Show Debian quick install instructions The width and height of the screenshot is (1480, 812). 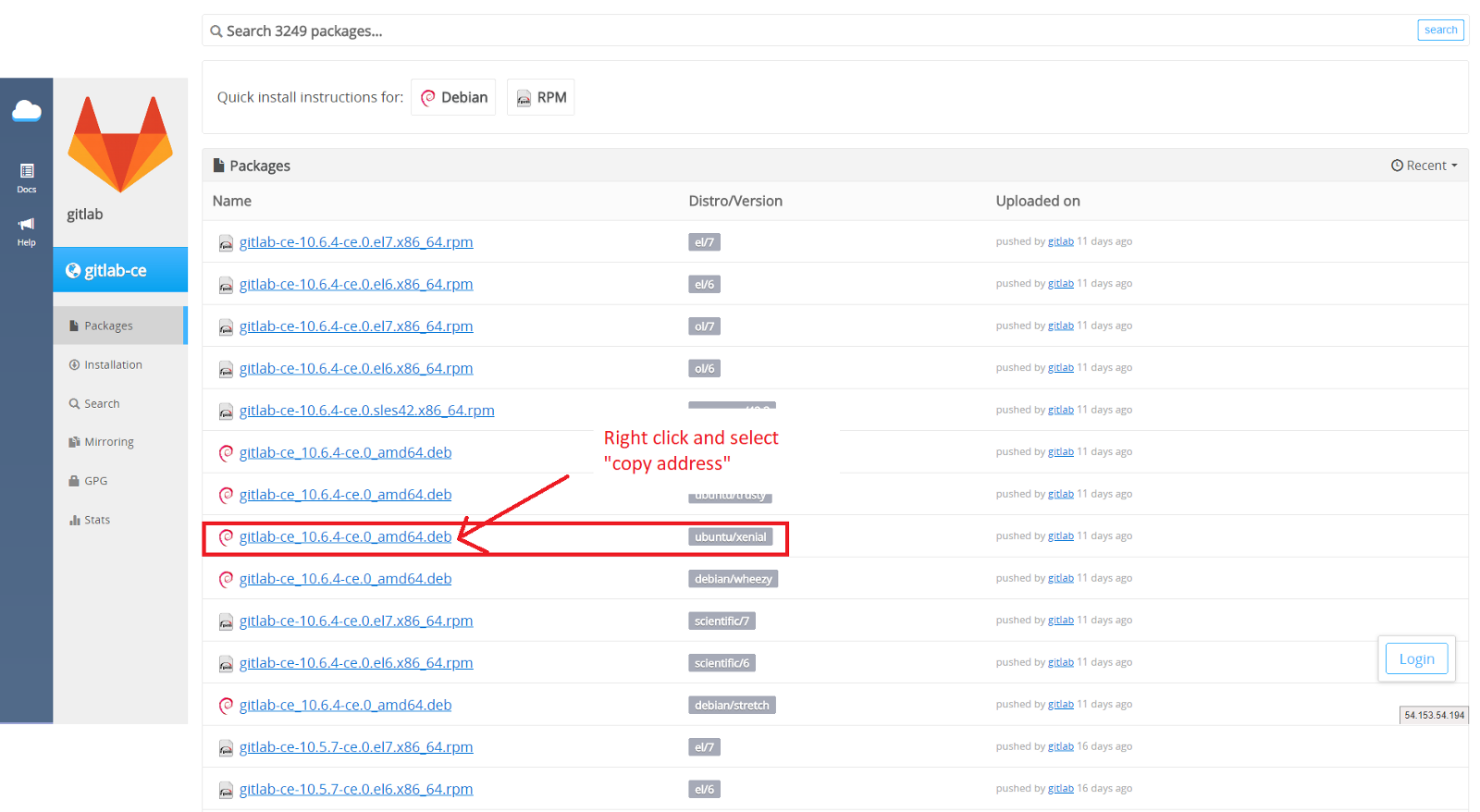pos(453,97)
